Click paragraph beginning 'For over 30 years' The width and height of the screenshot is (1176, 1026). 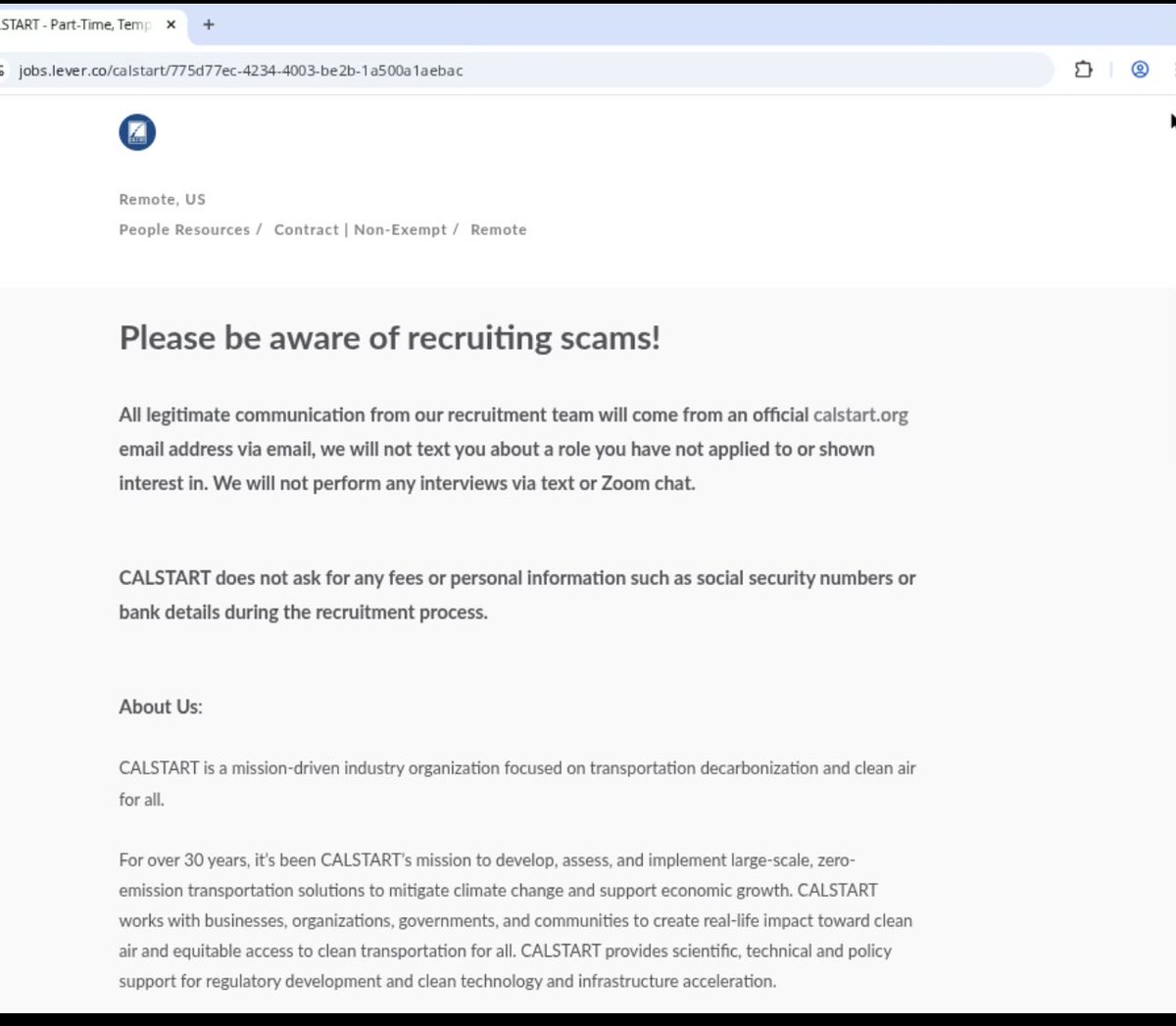coord(515,920)
